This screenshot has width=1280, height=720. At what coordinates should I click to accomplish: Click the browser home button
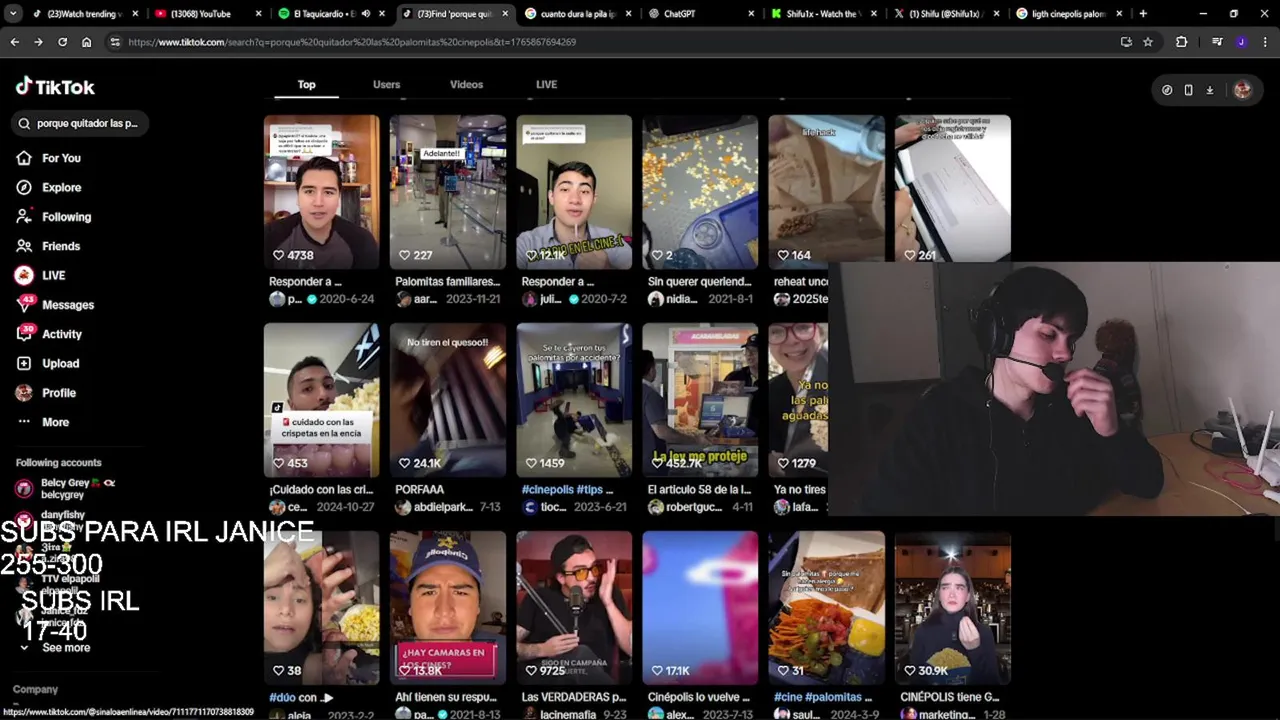(86, 42)
